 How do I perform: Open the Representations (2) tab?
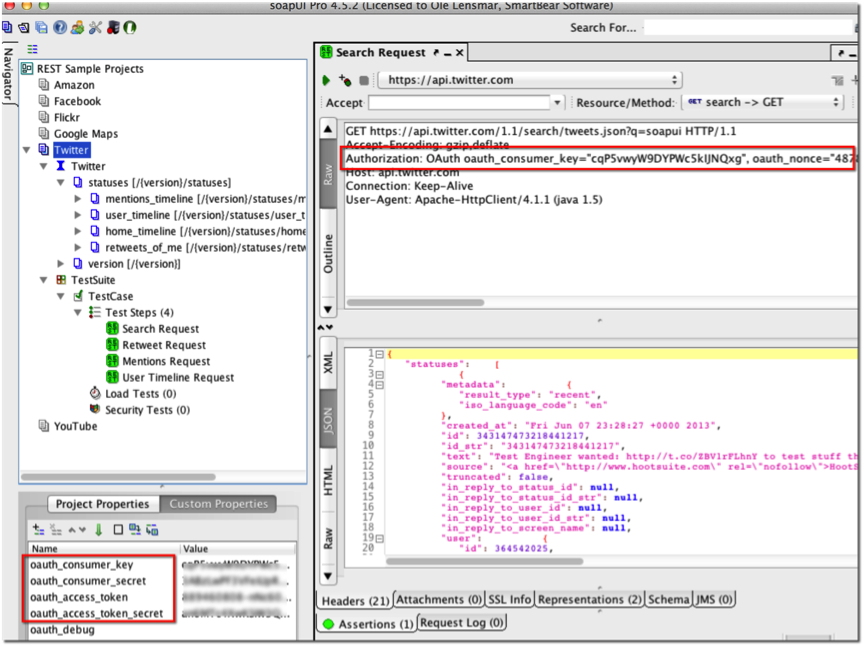590,599
